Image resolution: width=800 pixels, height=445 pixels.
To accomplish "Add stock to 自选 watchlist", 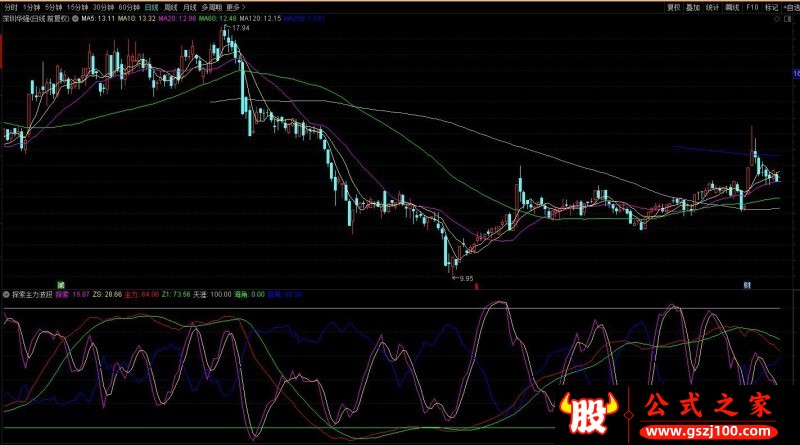I will (x=791, y=7).
